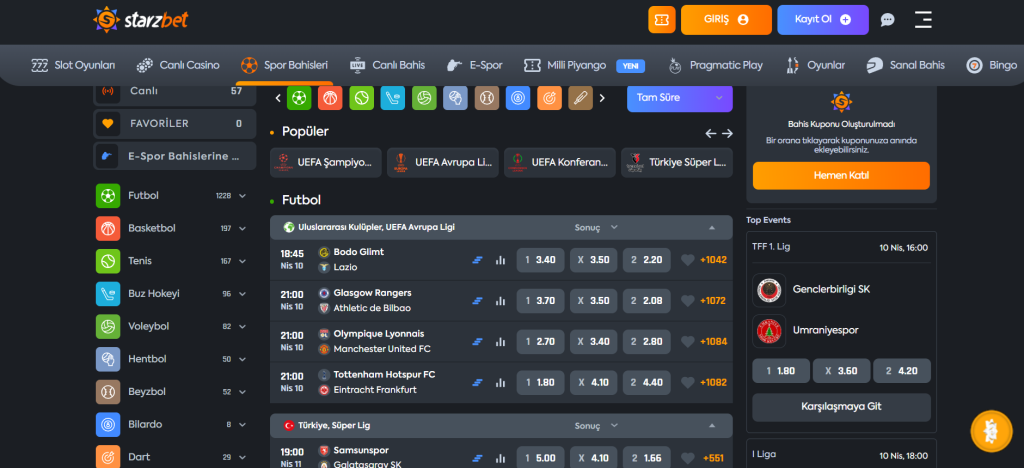The width and height of the screenshot is (1024, 468).
Task: Open Canlı Bahis in main navigation
Action: click(x=387, y=65)
